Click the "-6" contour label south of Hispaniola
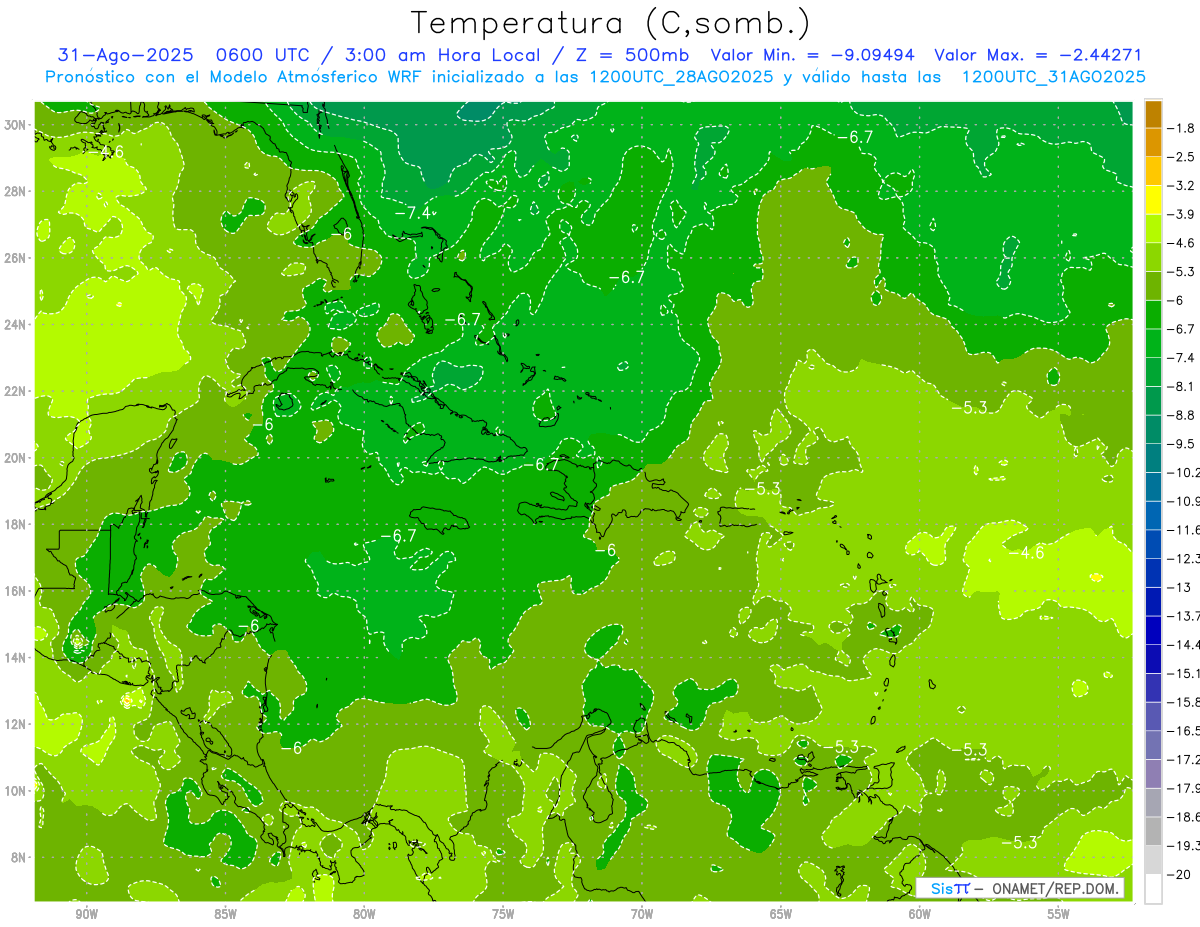This screenshot has height=927, width=1200. pyautogui.click(x=605, y=549)
